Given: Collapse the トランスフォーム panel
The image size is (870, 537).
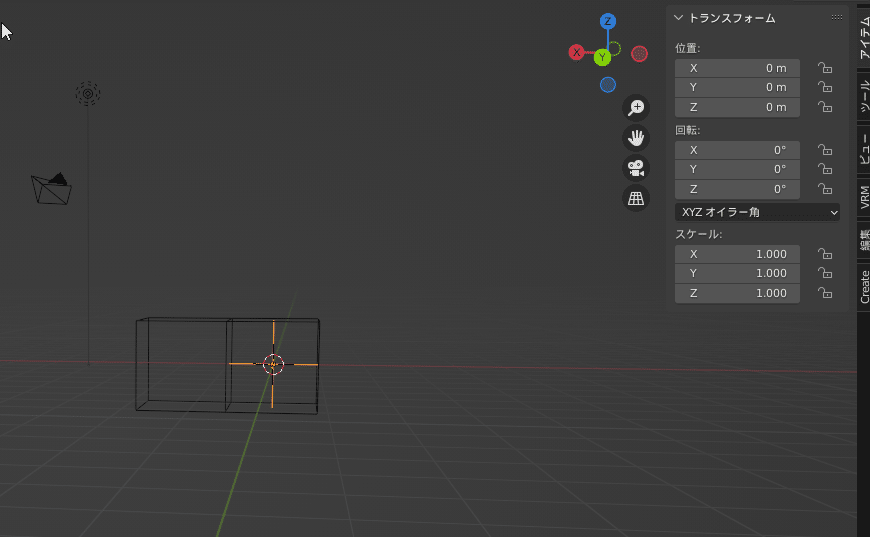Looking at the screenshot, I should [x=678, y=18].
